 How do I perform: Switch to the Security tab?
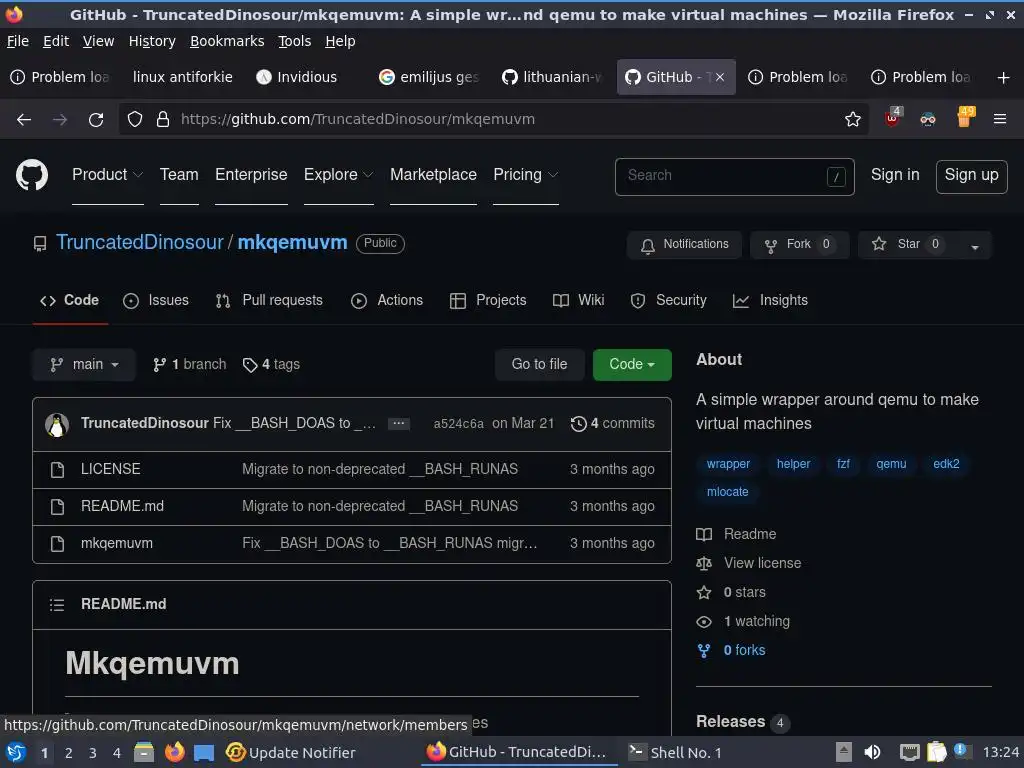point(668,300)
